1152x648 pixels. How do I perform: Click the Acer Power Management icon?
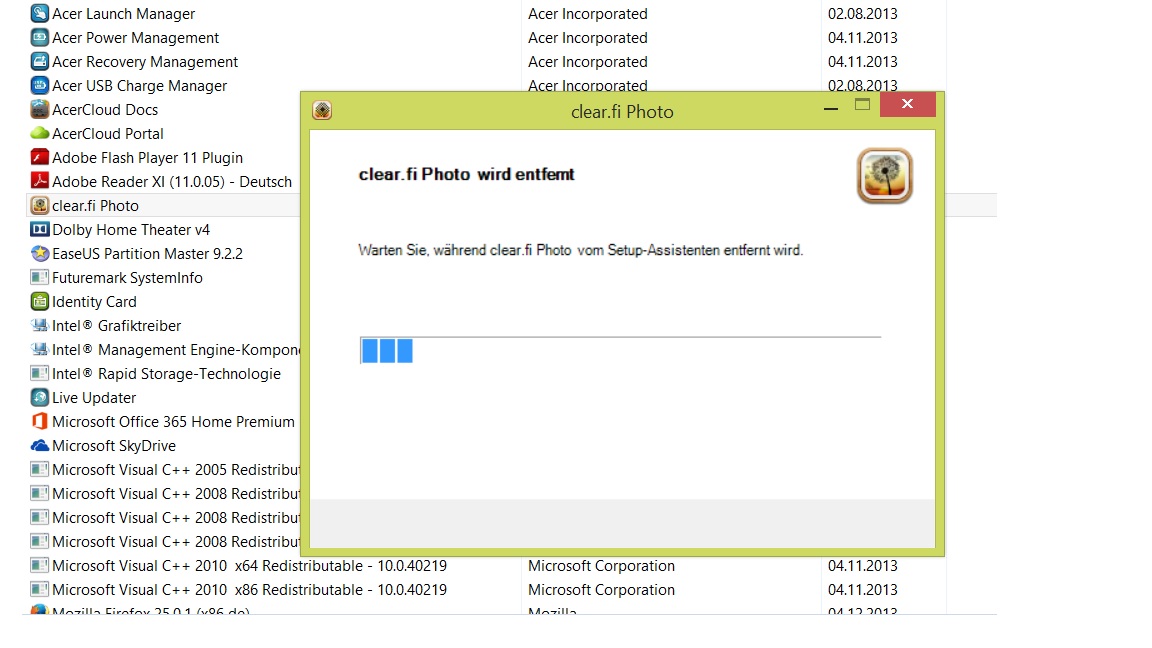[x=40, y=37]
